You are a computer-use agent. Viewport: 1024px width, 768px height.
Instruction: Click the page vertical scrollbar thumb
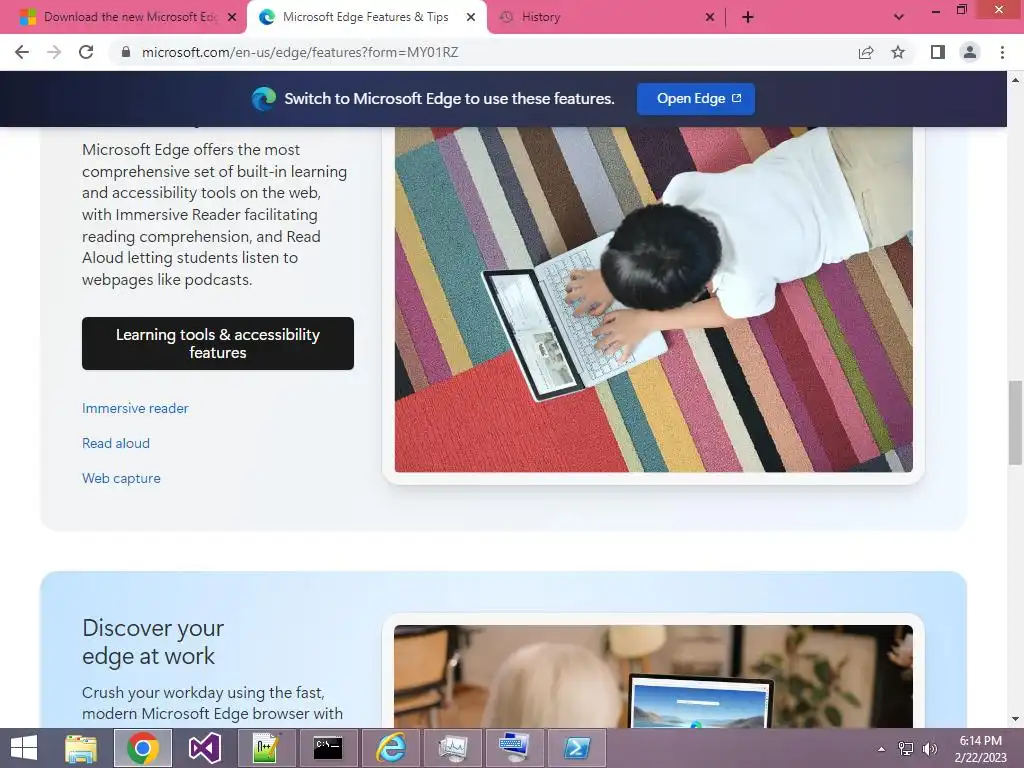coord(1015,423)
